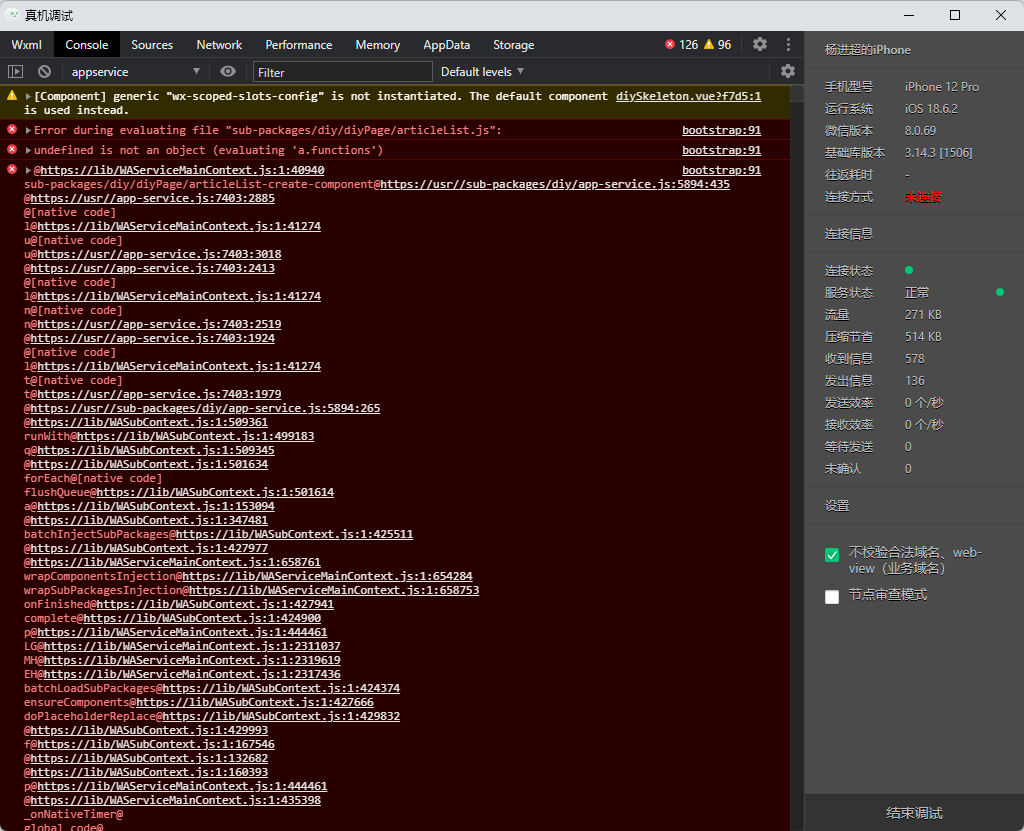The image size is (1024, 831).
Task: Click the eye live expression icon
Action: click(228, 72)
